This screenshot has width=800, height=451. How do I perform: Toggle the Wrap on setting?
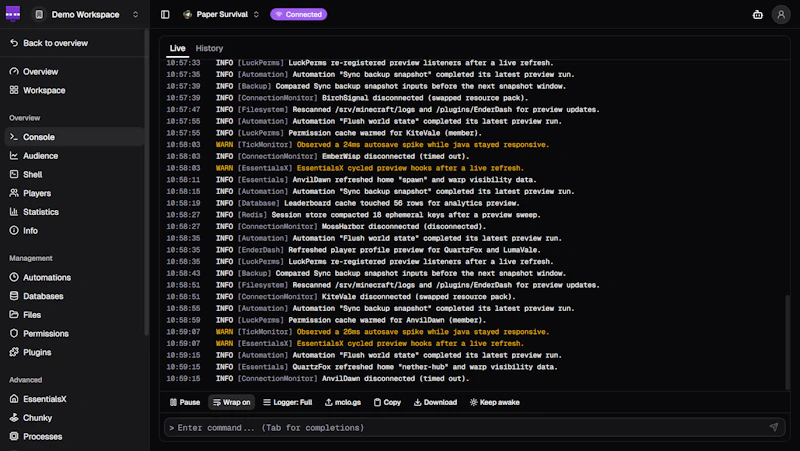tap(232, 403)
